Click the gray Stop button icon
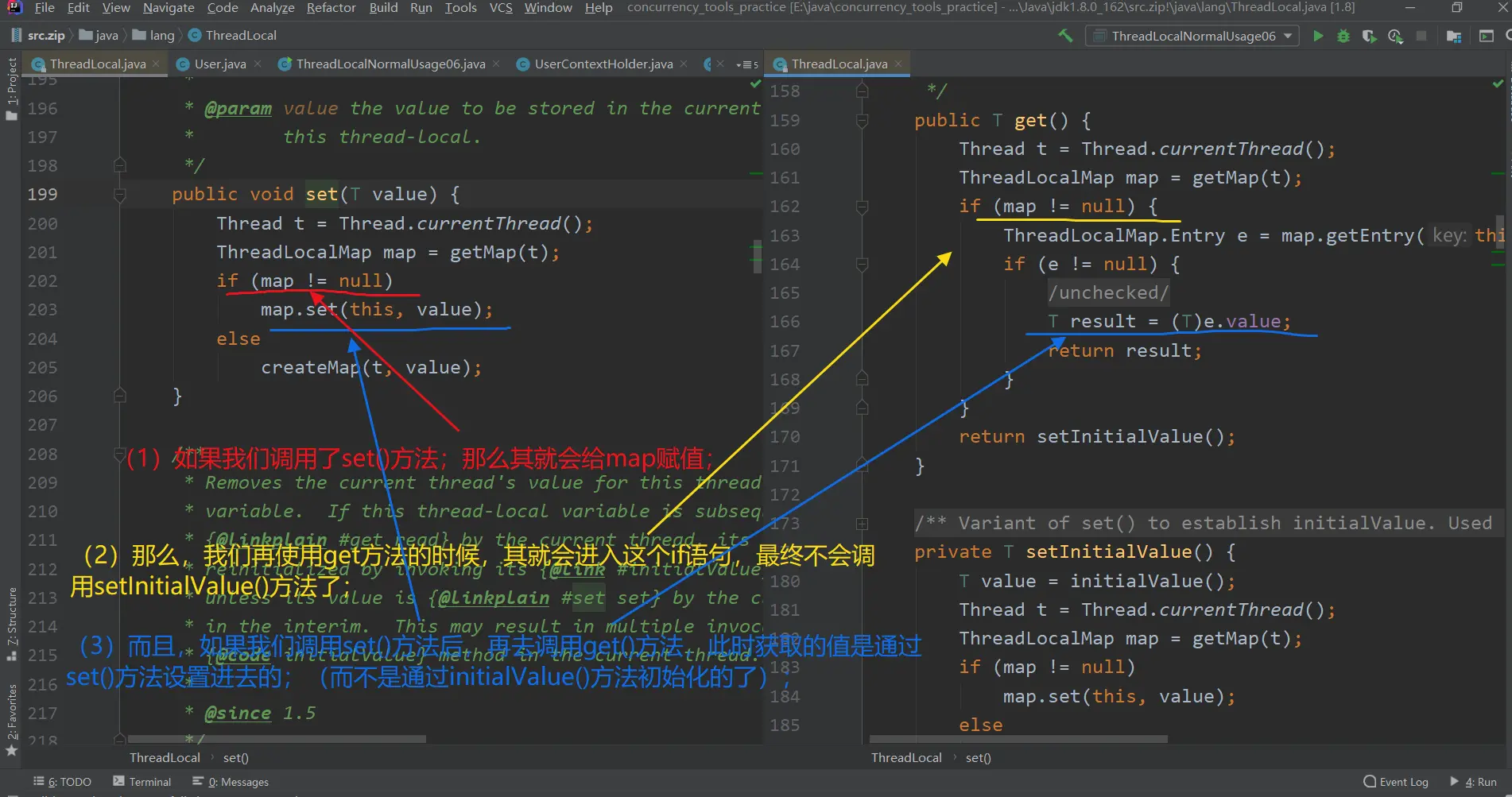Screen dimensions: 1512x797 (x=1421, y=36)
